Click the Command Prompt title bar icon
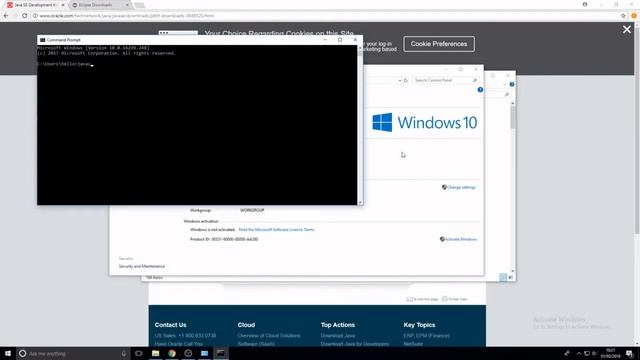The image size is (640, 360). click(42, 40)
